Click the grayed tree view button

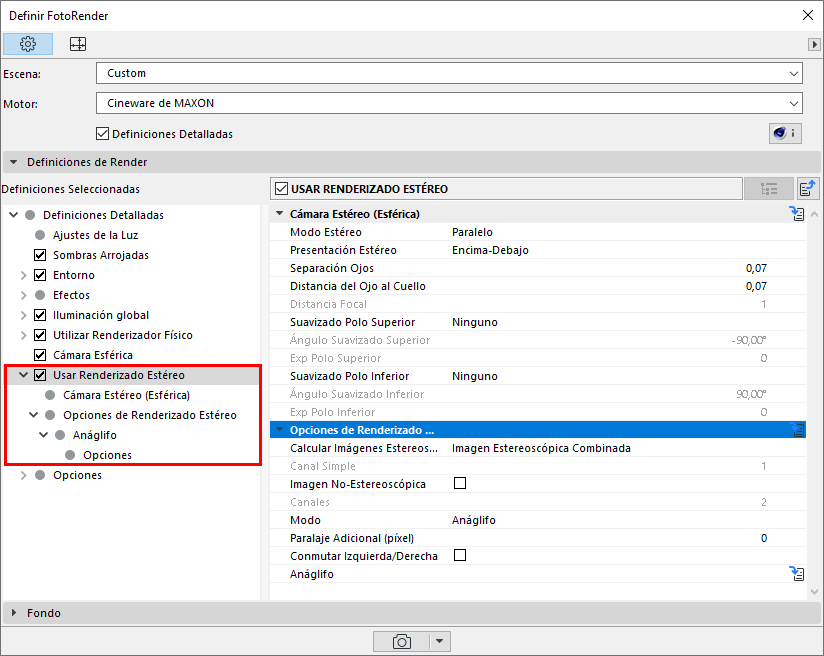coord(768,189)
